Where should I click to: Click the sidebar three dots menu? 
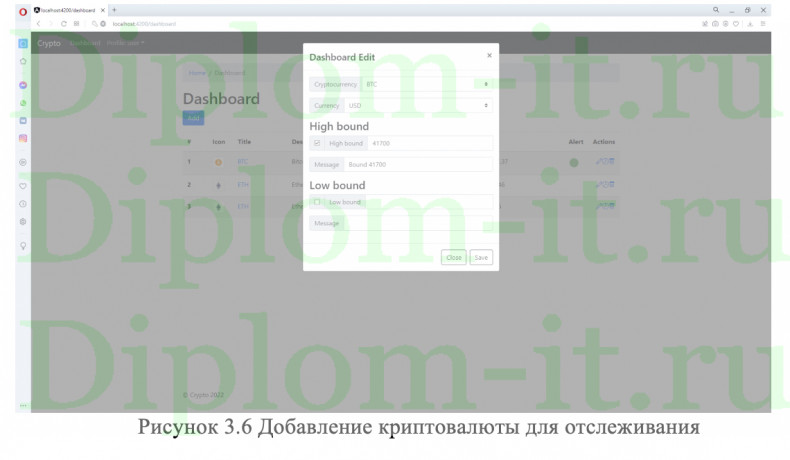pos(23,405)
